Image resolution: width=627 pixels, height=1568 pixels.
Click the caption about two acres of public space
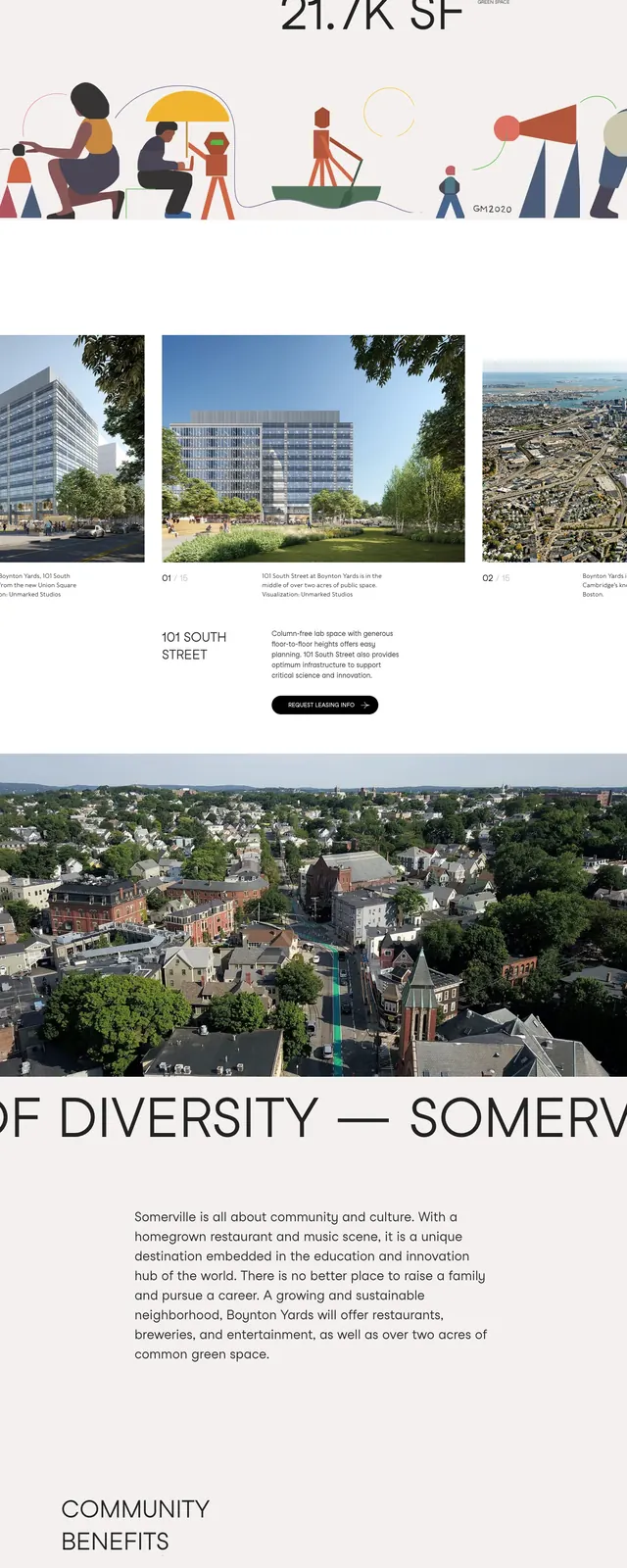click(x=322, y=585)
